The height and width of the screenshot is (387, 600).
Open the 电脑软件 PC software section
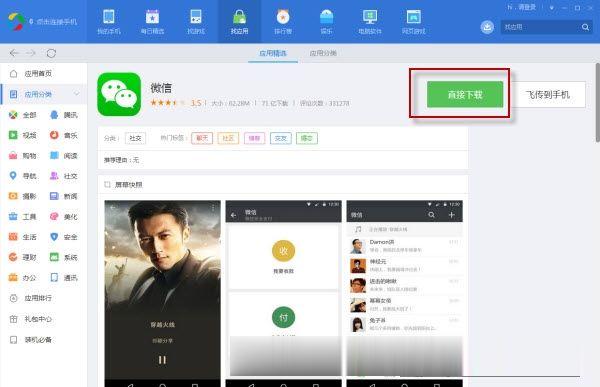(x=370, y=22)
